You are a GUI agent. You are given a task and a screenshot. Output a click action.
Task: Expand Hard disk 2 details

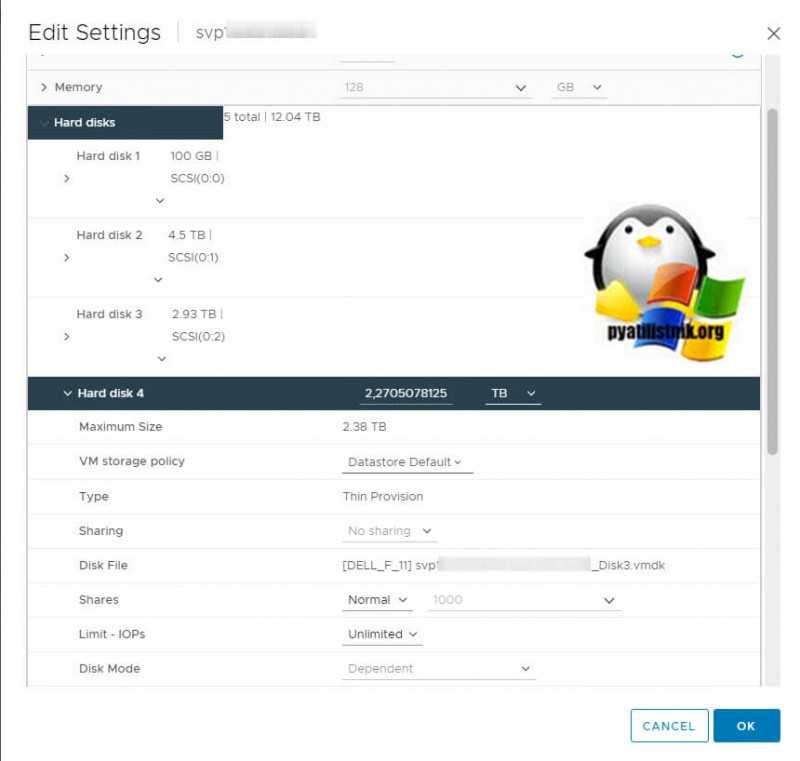point(67,258)
